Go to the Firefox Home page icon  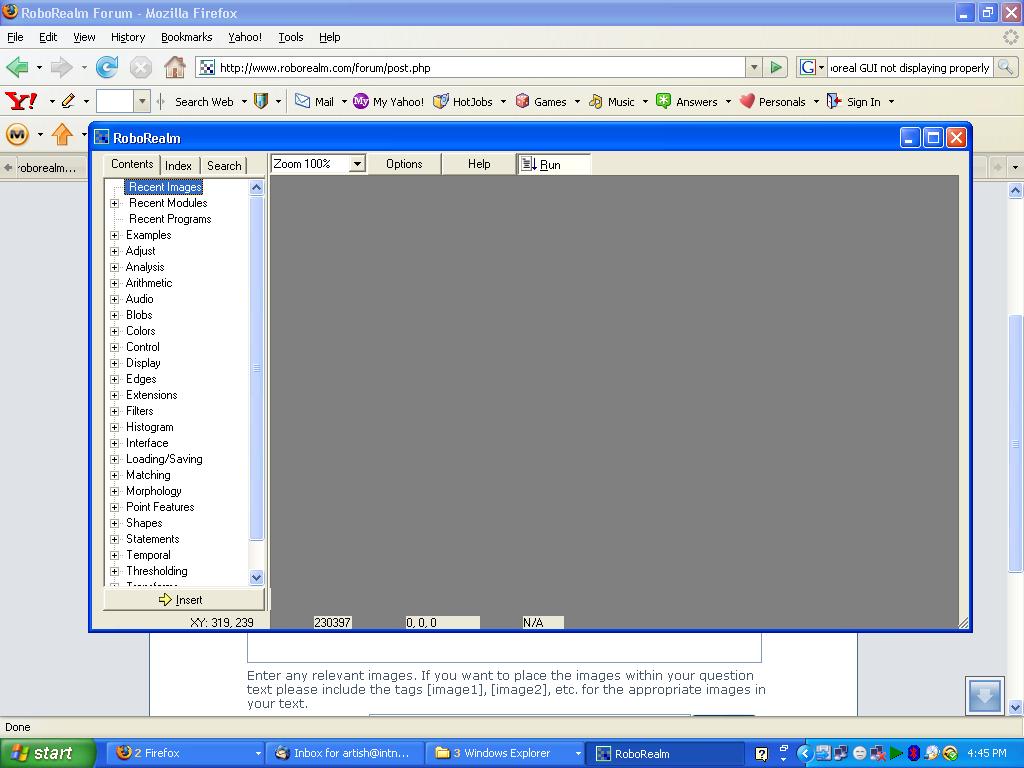click(x=175, y=67)
